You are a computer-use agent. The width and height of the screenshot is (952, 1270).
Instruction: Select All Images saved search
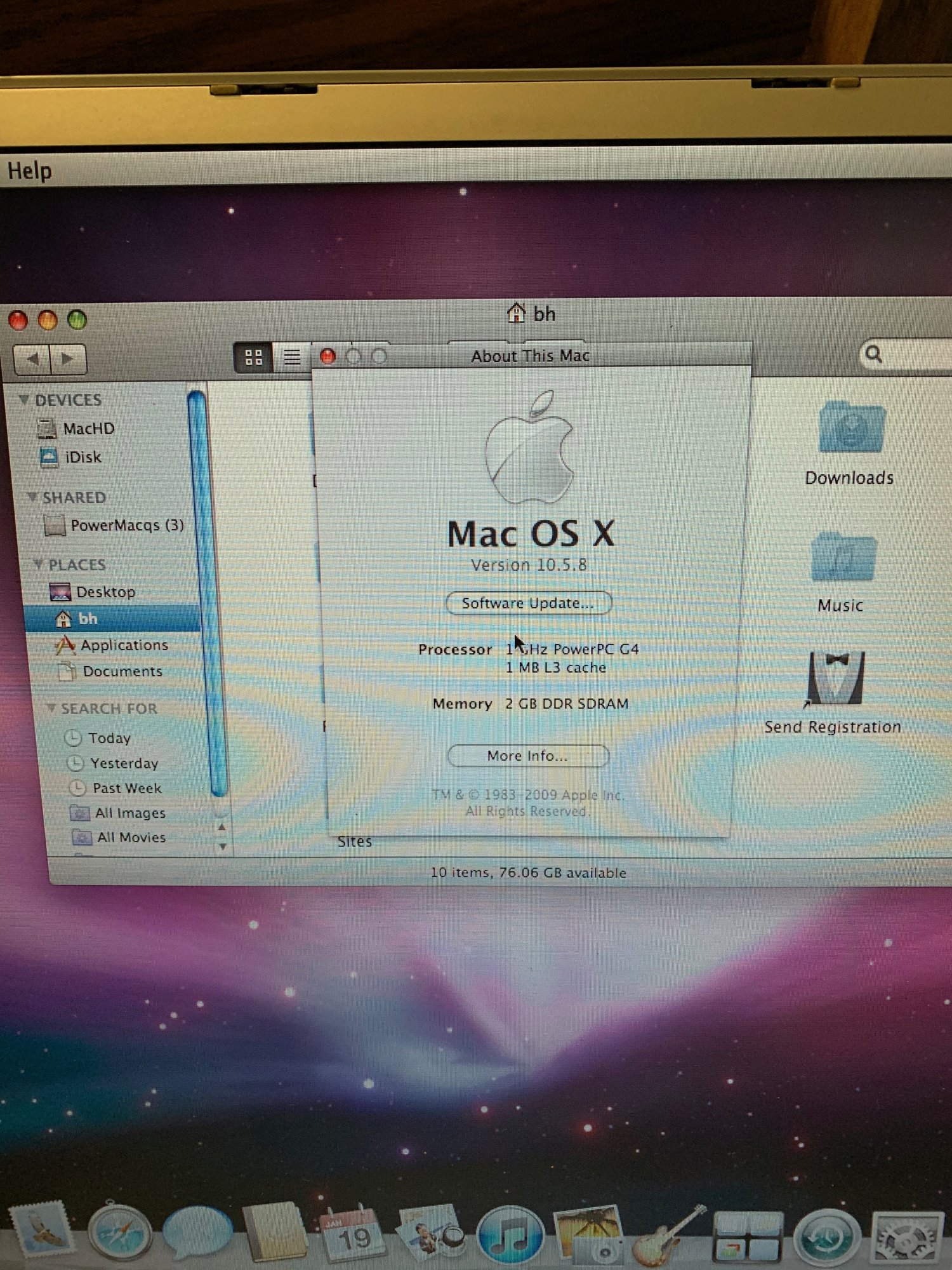pyautogui.click(x=118, y=813)
